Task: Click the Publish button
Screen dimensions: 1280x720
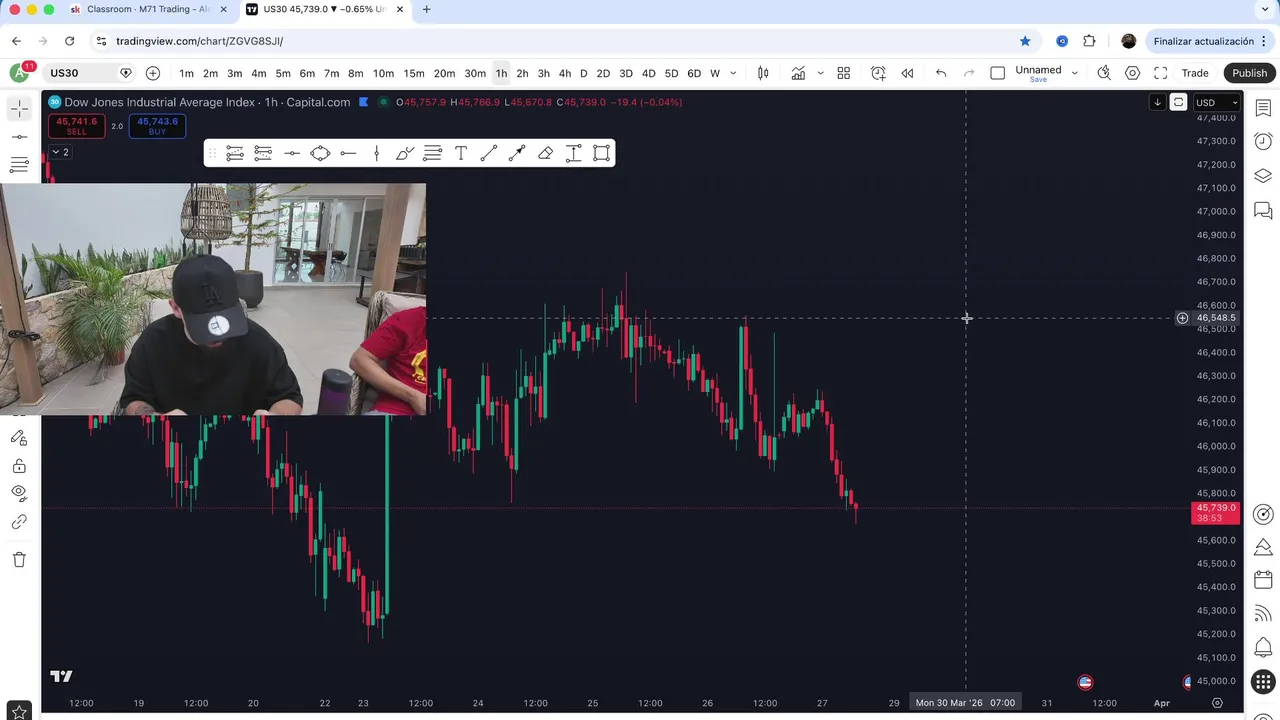Action: tap(1249, 73)
